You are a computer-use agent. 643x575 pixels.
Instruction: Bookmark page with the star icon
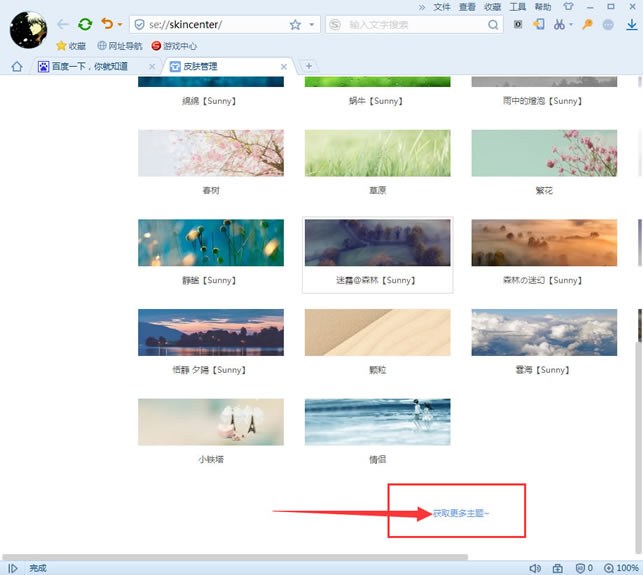coord(295,24)
